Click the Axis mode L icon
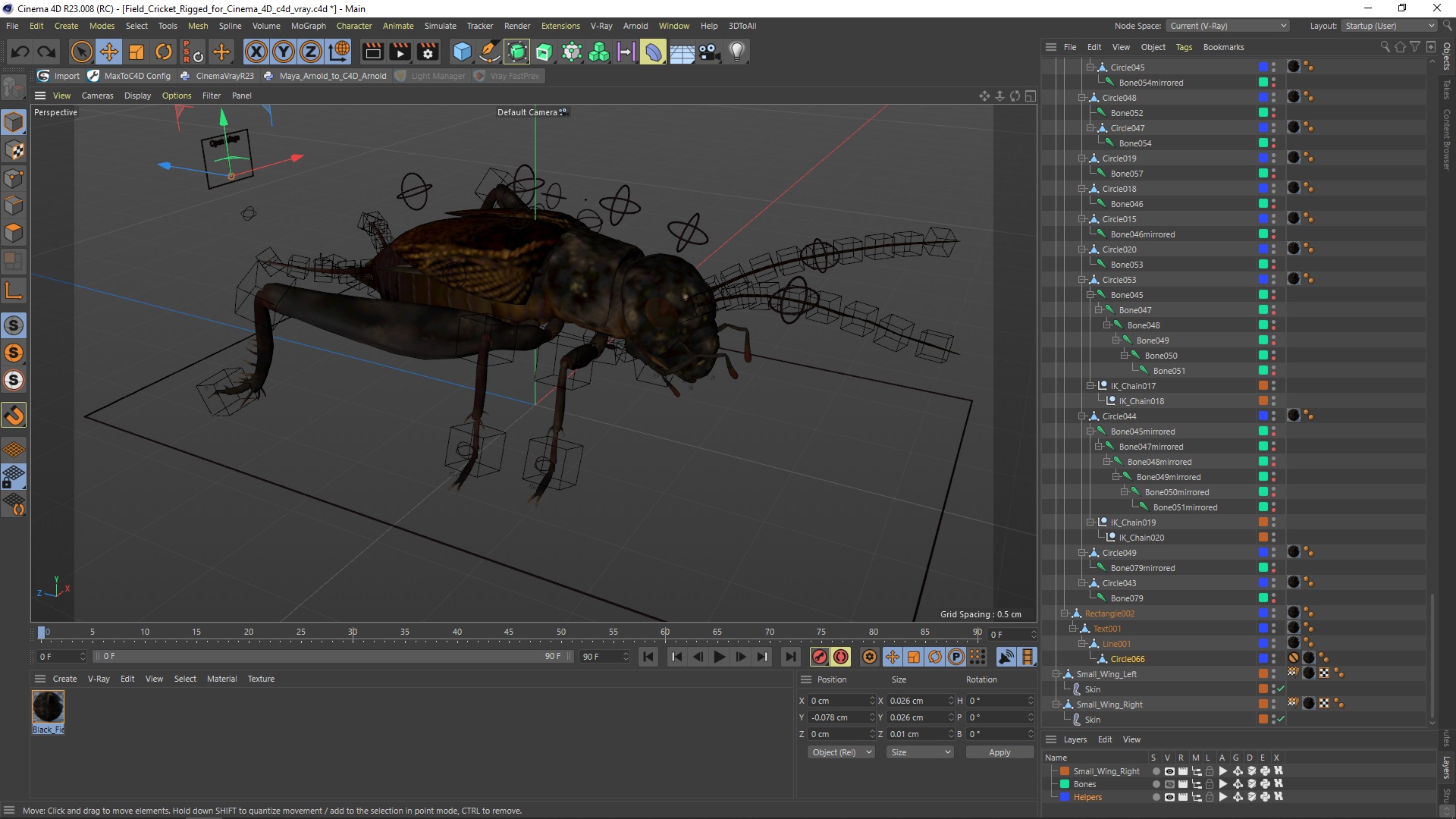The image size is (1456, 819). point(14,290)
